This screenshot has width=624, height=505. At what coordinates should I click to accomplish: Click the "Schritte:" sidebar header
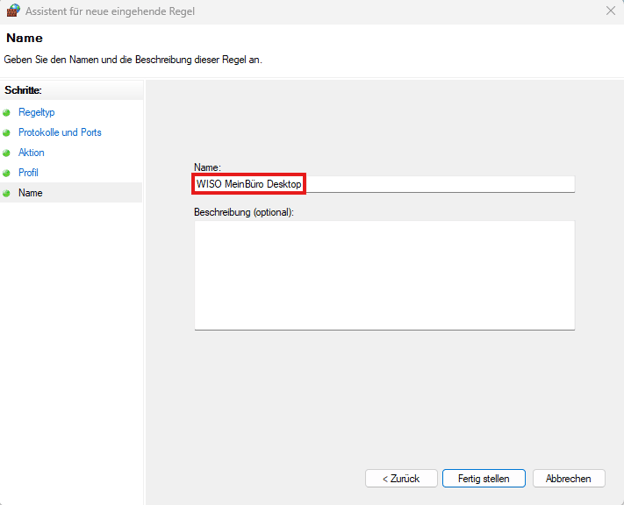pyautogui.click(x=23, y=90)
